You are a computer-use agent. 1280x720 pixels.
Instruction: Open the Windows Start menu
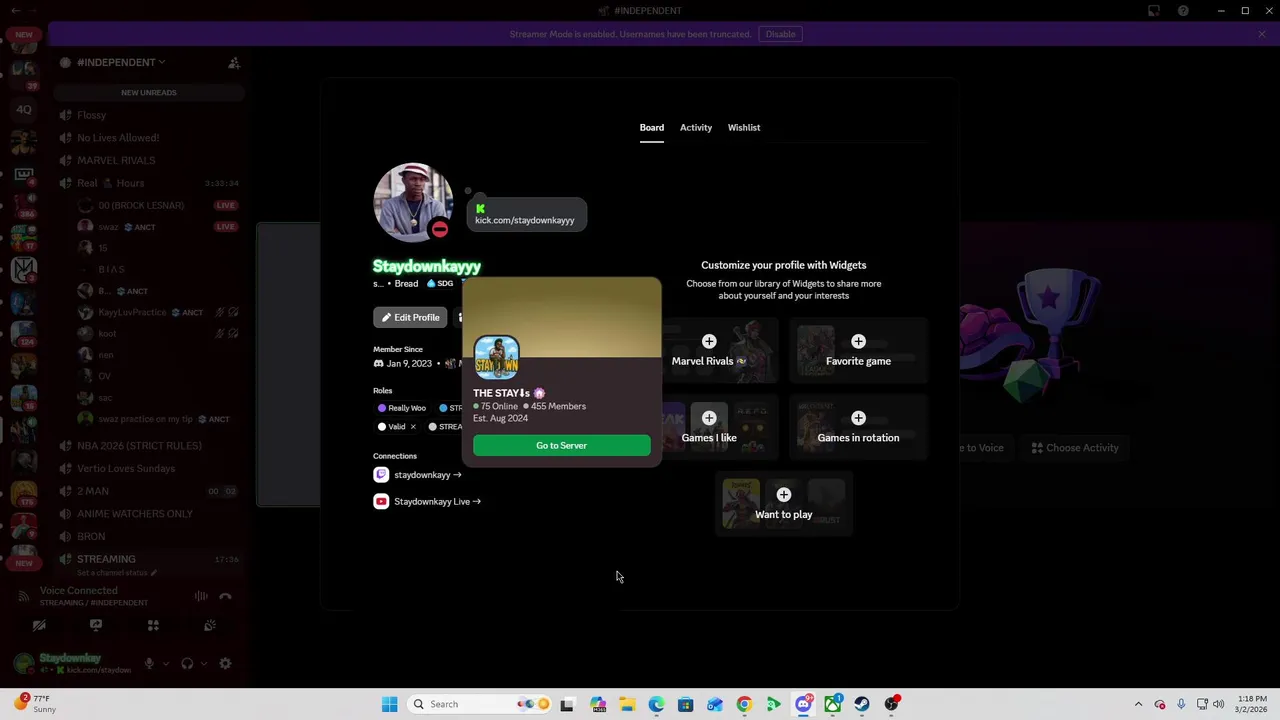click(x=389, y=704)
